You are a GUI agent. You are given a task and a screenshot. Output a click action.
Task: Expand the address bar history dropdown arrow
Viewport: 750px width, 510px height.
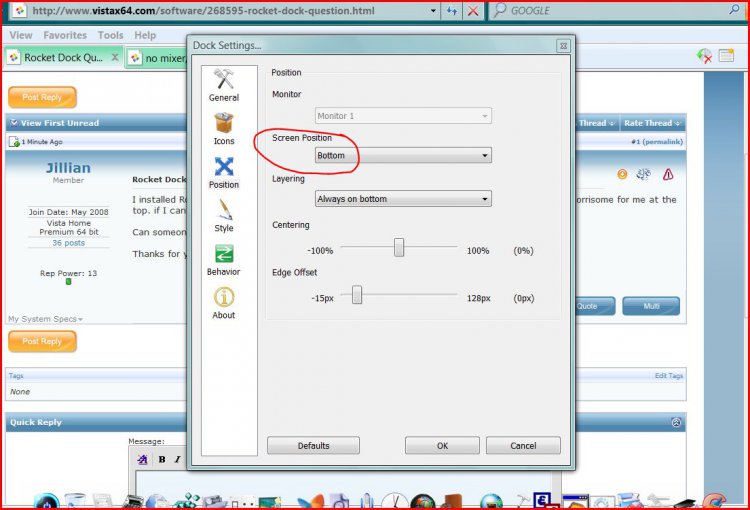pyautogui.click(x=433, y=11)
